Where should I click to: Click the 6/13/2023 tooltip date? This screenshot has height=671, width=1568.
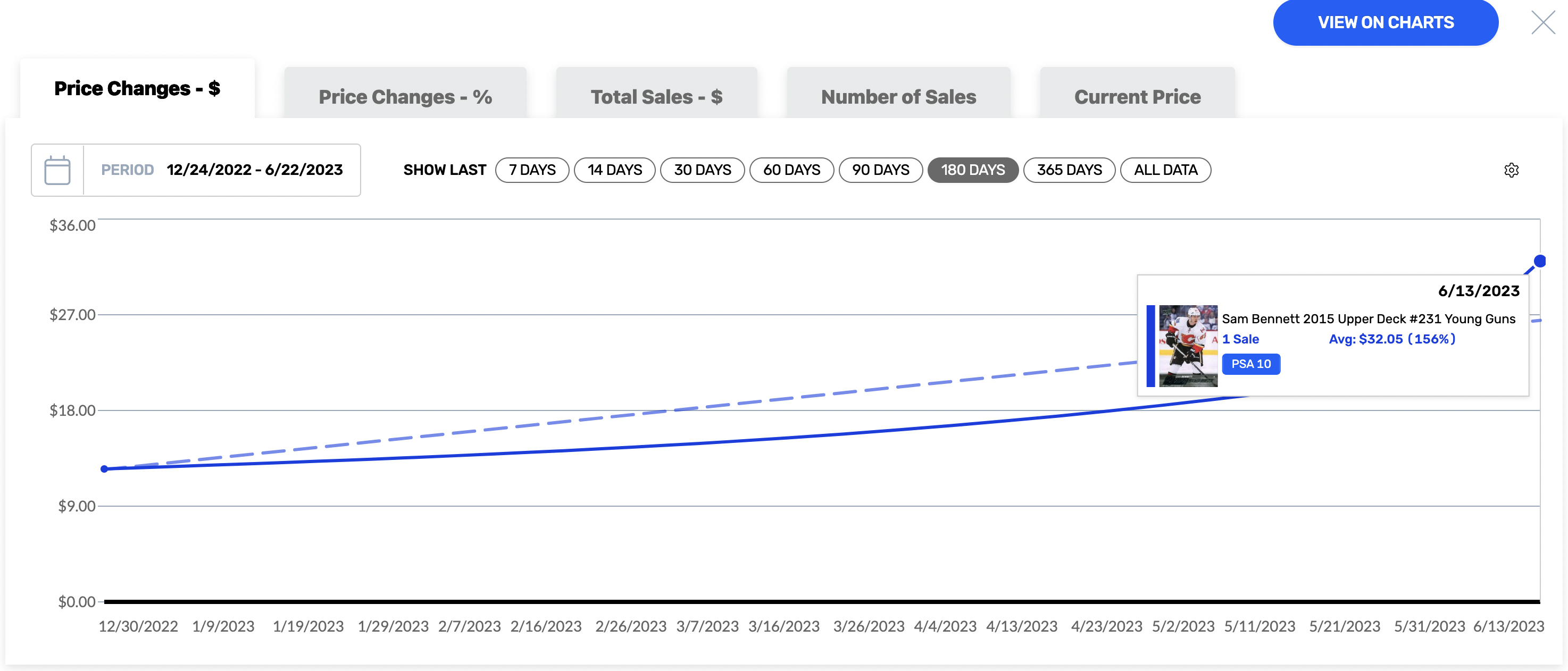(x=1479, y=291)
